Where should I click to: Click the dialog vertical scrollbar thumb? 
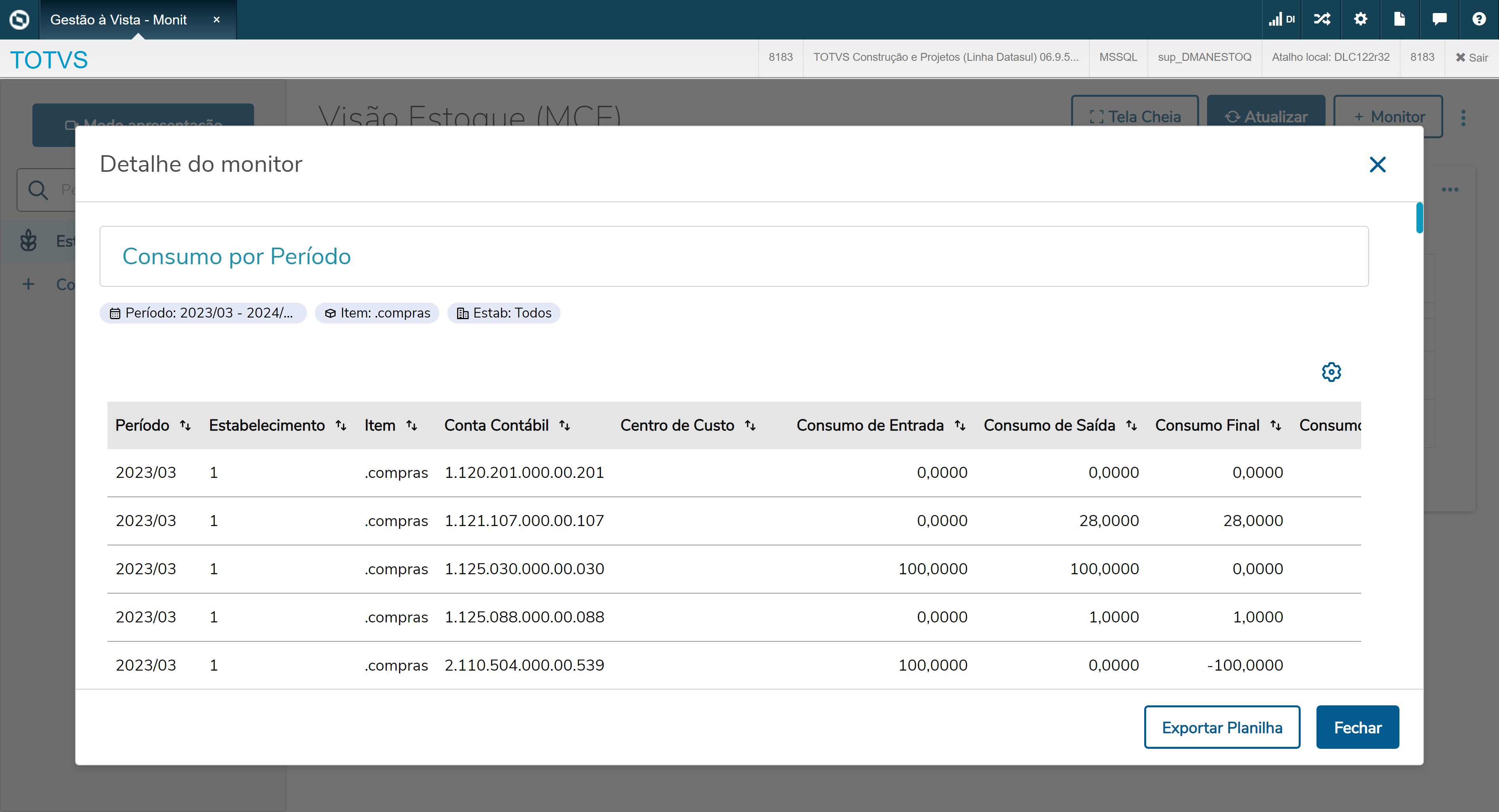1419,218
